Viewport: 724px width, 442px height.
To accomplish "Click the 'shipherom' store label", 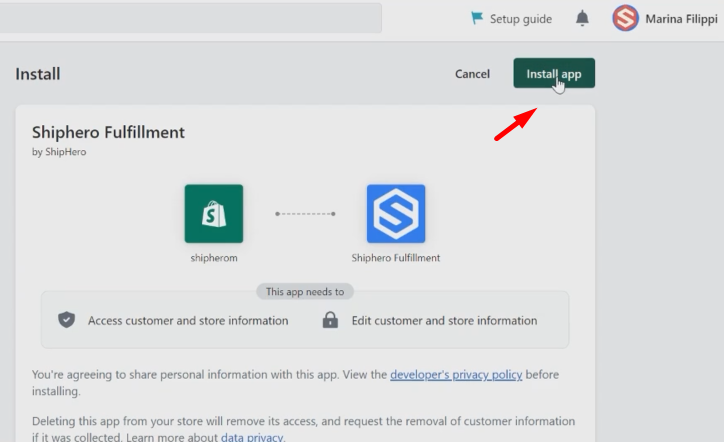I will pos(214,258).
